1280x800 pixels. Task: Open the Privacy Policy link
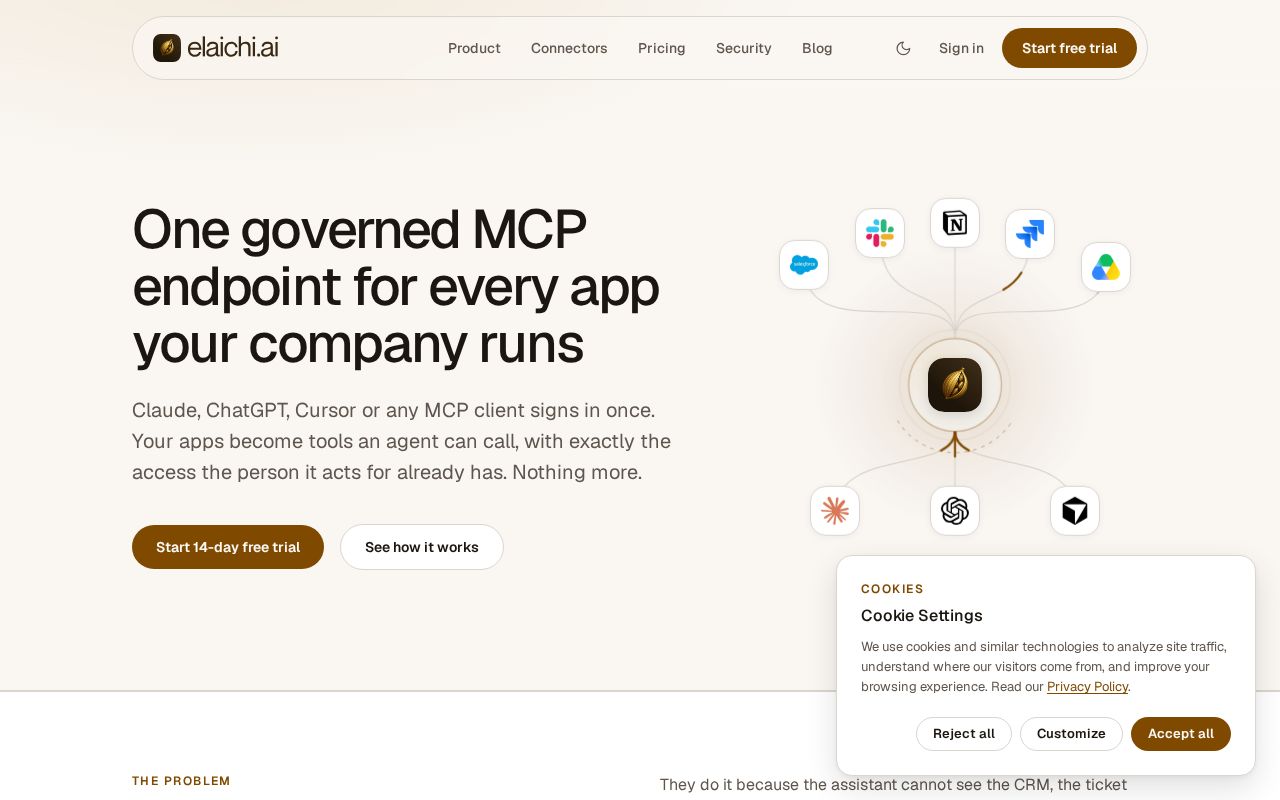click(1087, 687)
